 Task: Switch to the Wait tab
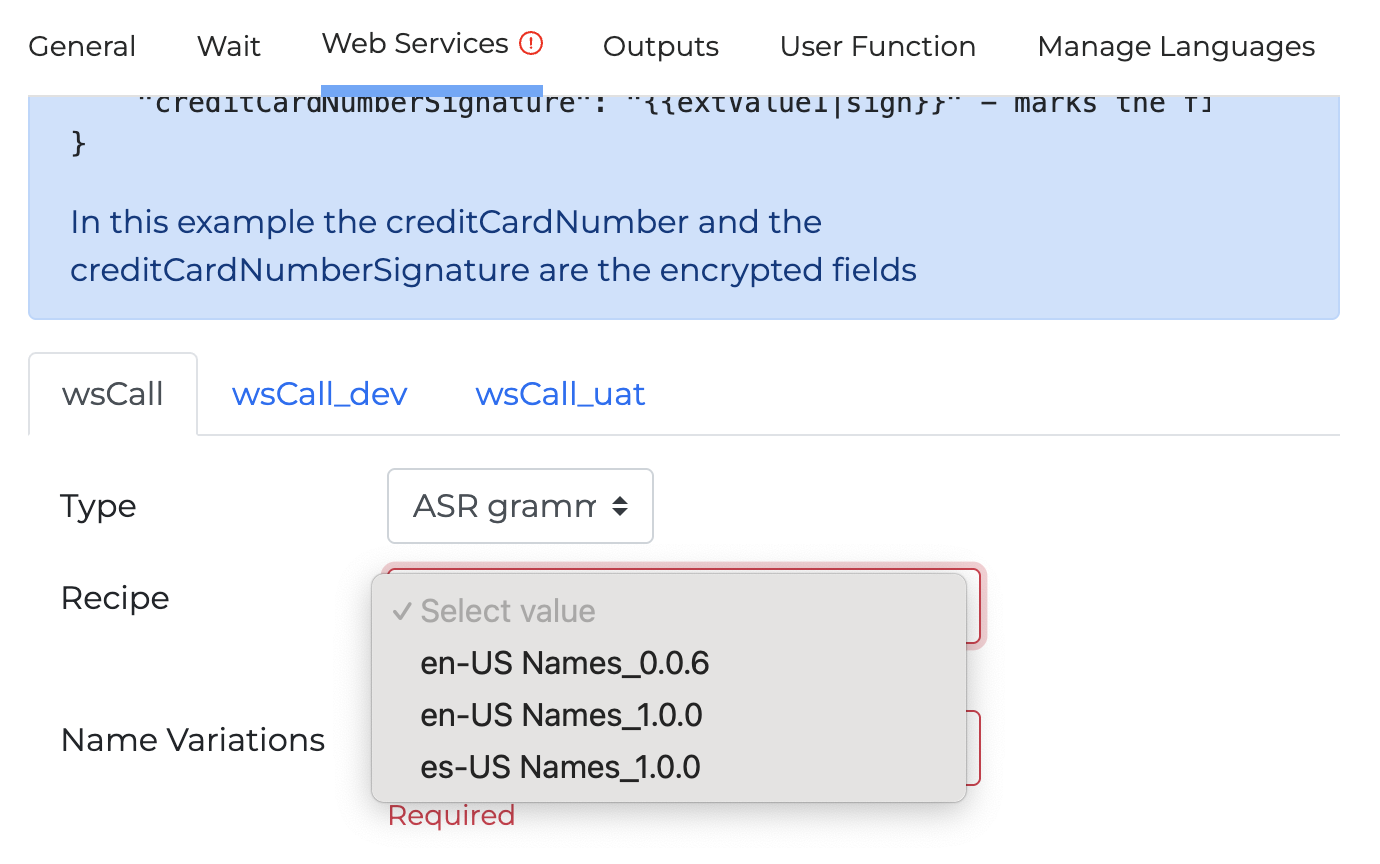click(229, 47)
